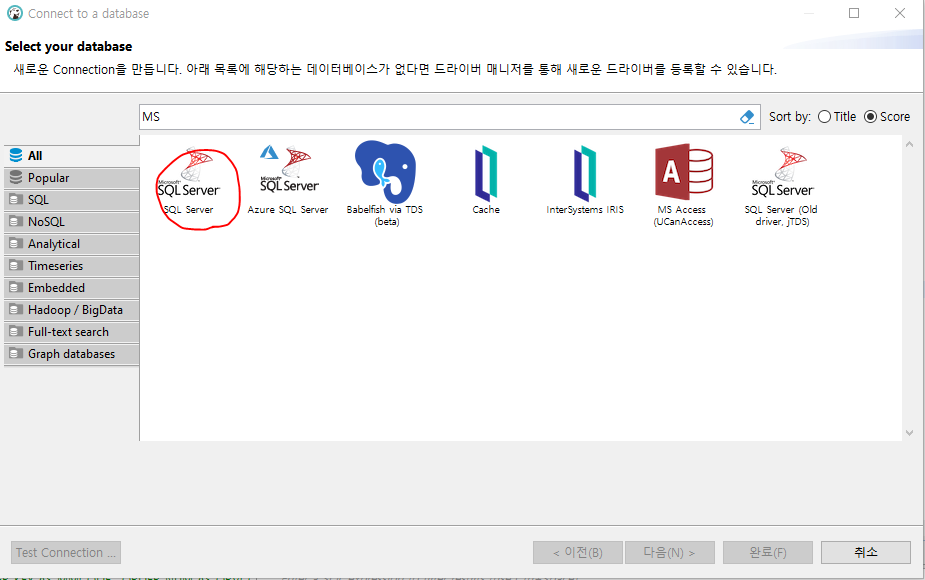Sort drivers by Score

click(x=887, y=117)
